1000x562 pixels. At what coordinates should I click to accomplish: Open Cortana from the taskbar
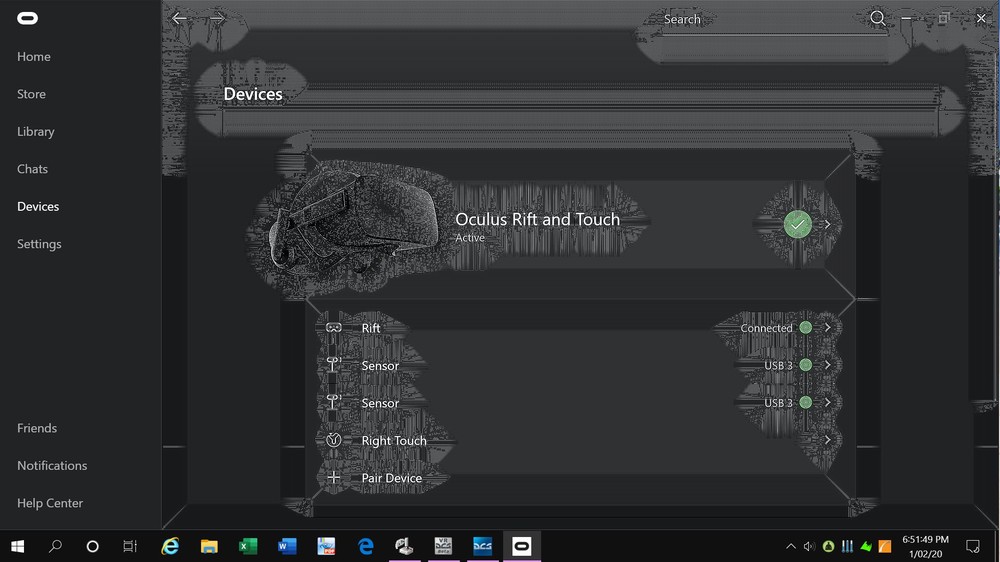[92, 546]
